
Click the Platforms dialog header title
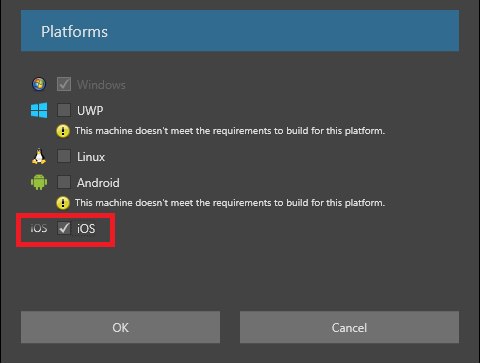pyautogui.click(x=74, y=32)
